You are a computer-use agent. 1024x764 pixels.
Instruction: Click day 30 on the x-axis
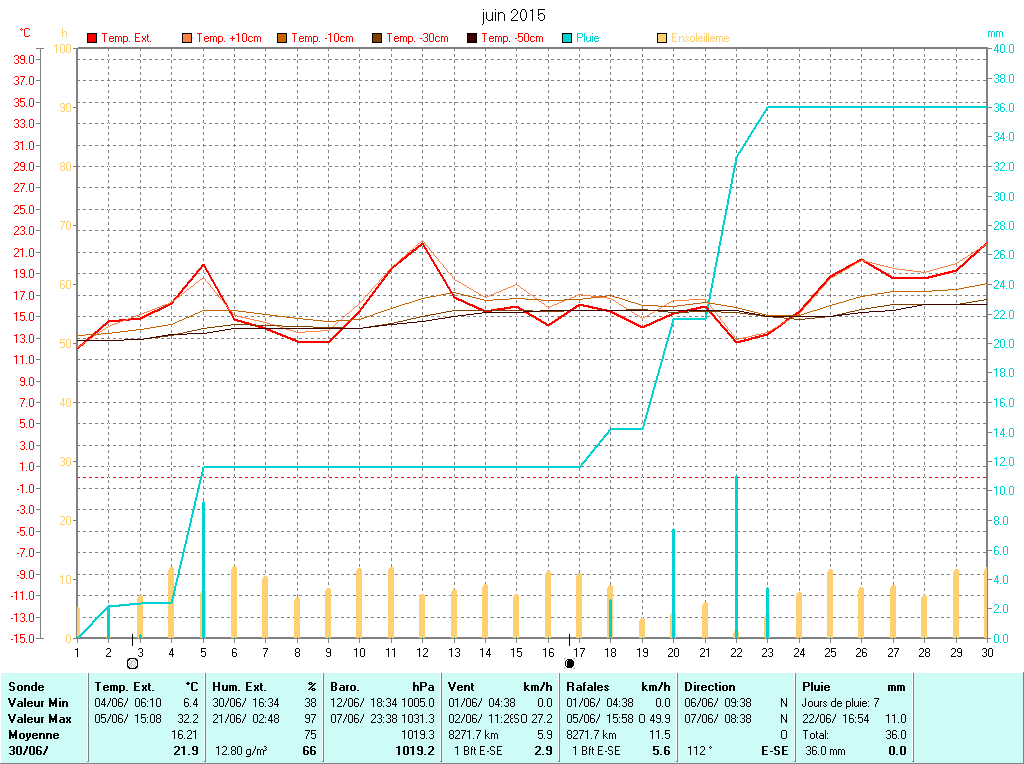[x=986, y=652]
